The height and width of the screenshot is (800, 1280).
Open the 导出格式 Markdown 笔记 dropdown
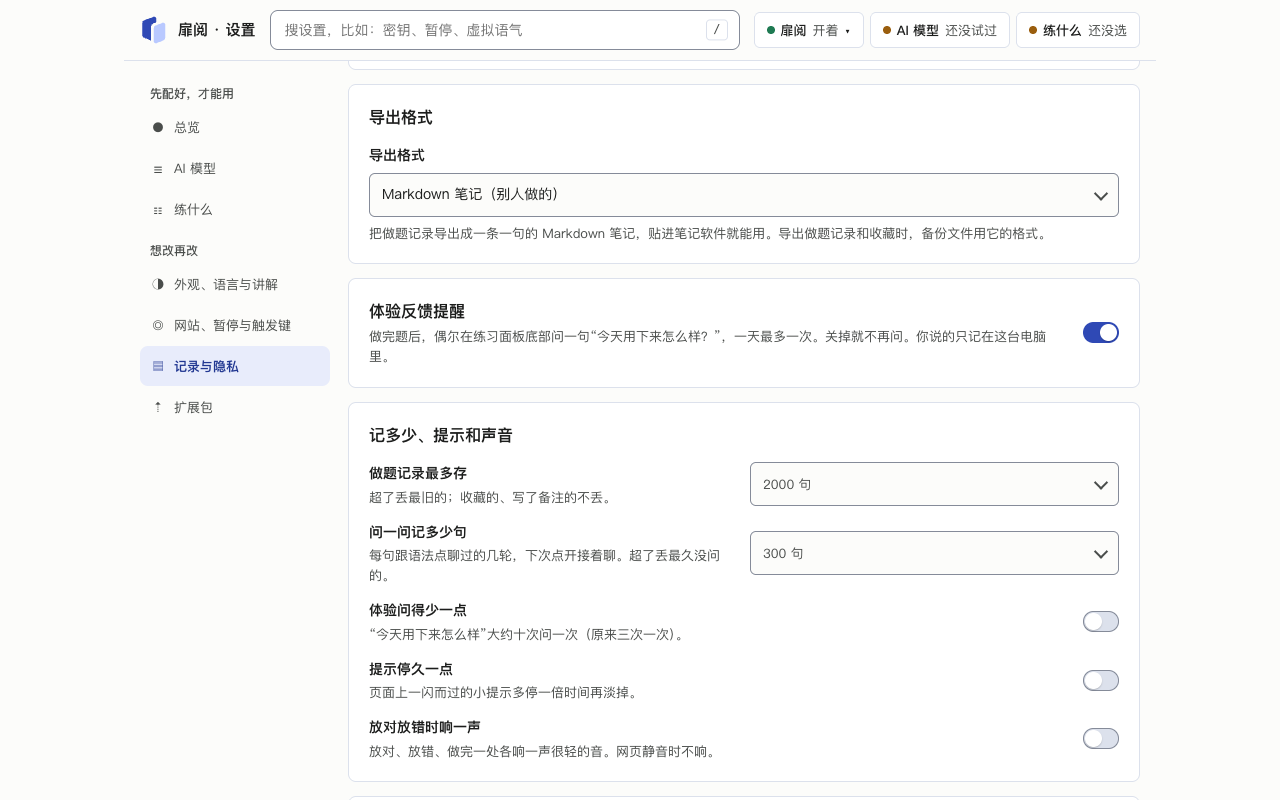(744, 195)
